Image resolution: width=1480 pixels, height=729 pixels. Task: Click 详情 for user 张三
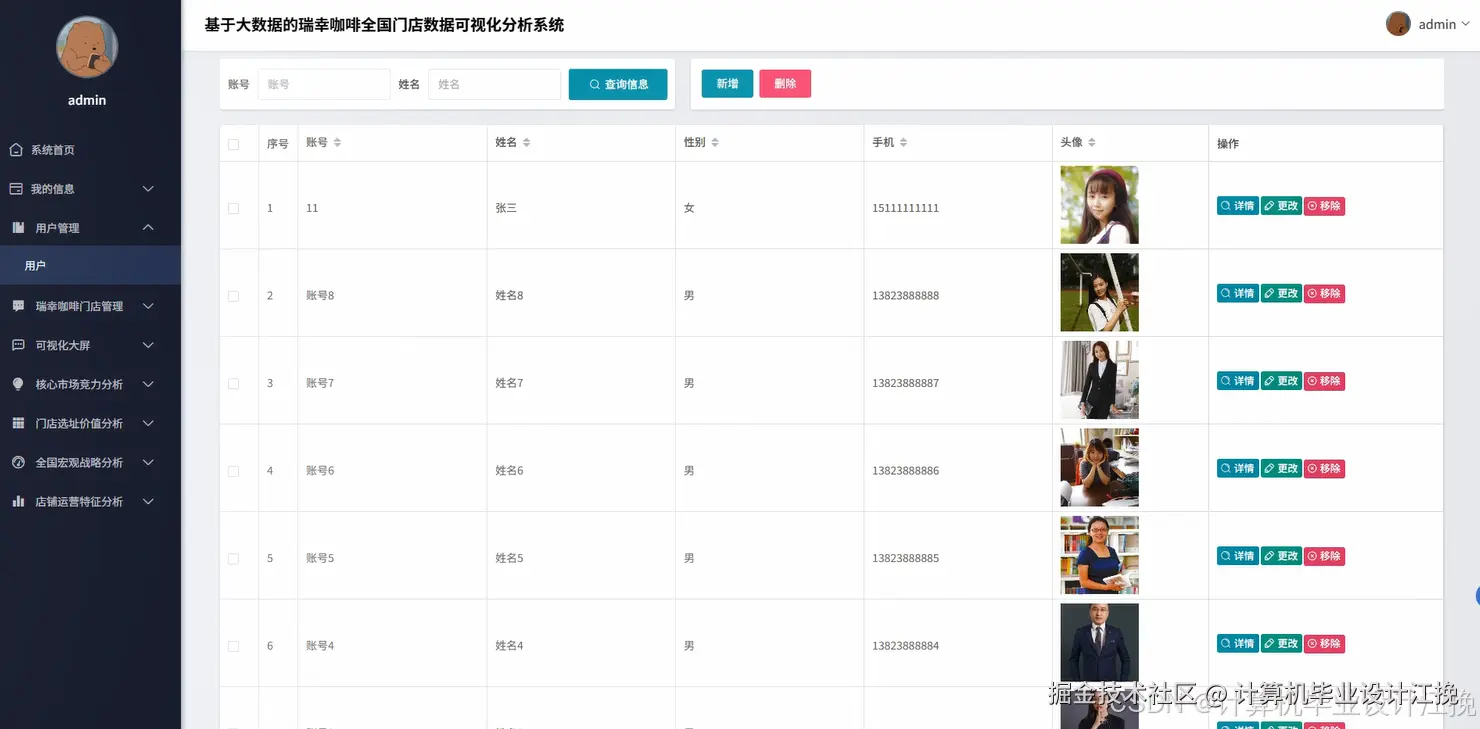1237,206
